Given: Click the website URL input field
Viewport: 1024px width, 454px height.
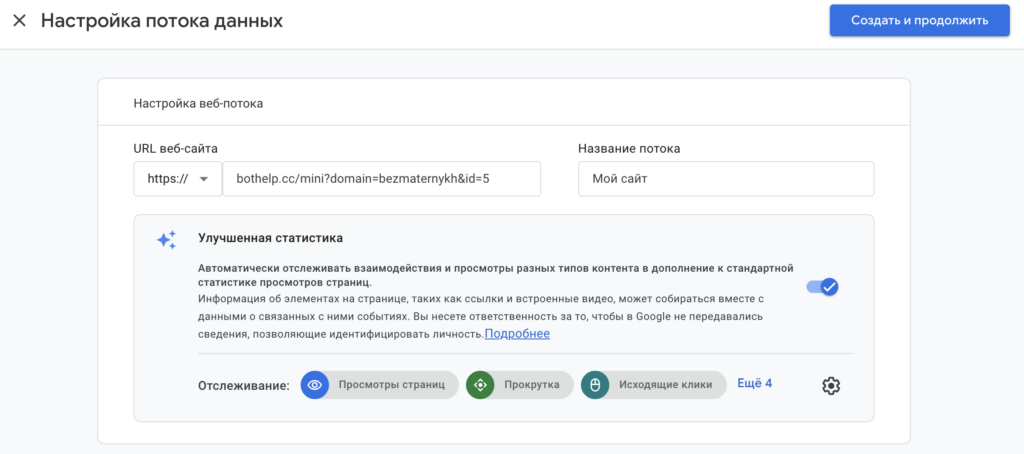Looking at the screenshot, I should pos(381,179).
